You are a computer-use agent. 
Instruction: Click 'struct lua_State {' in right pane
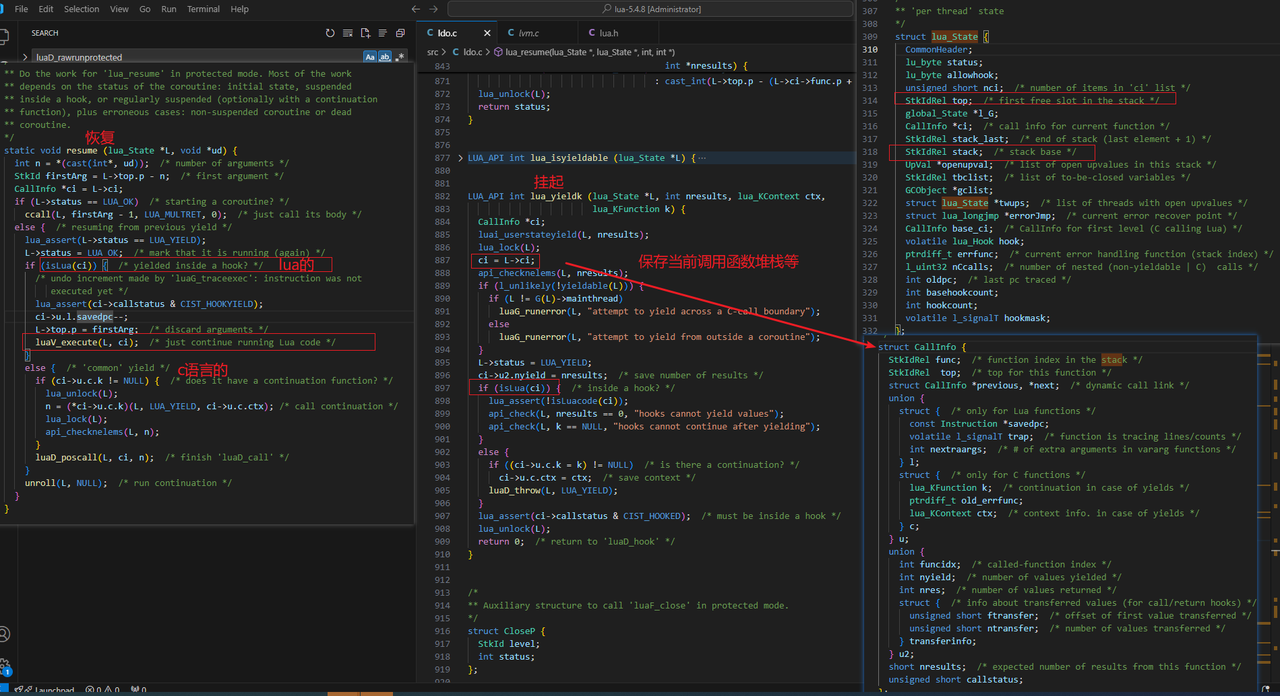click(x=942, y=37)
